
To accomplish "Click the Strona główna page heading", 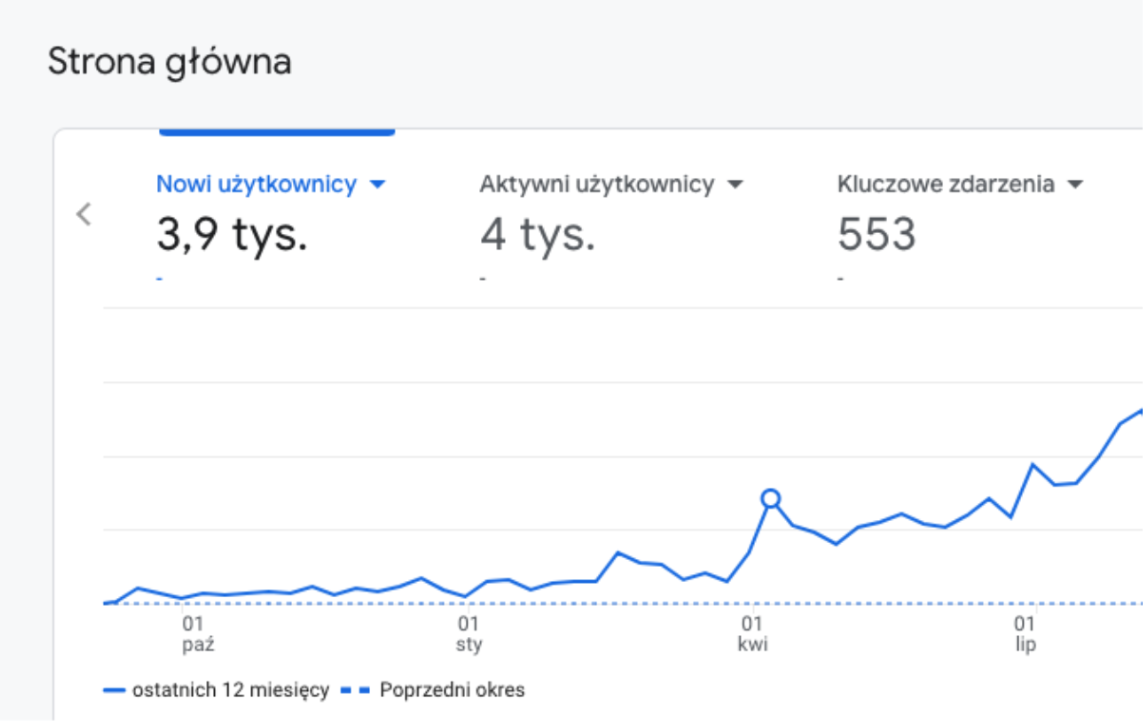I will [169, 62].
